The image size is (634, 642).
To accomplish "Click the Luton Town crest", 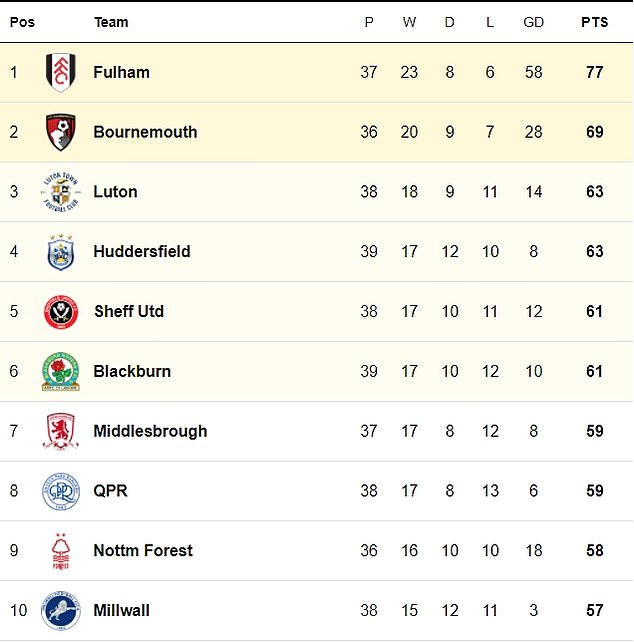I will (61, 192).
